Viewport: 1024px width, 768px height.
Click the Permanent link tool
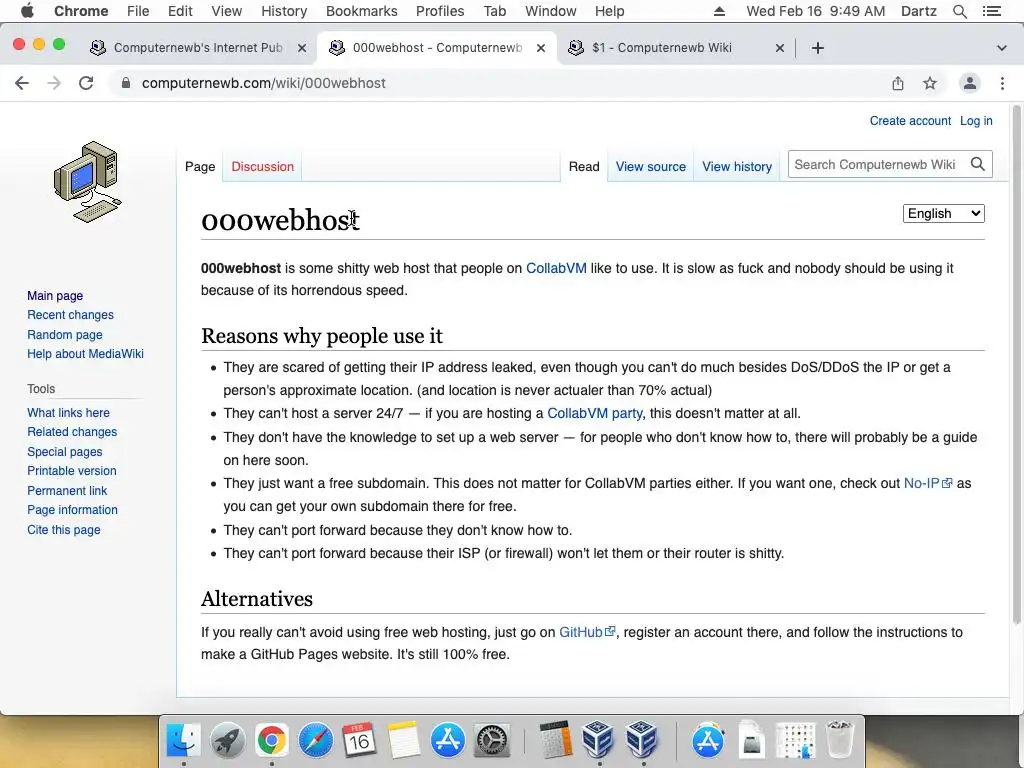[x=67, y=490]
